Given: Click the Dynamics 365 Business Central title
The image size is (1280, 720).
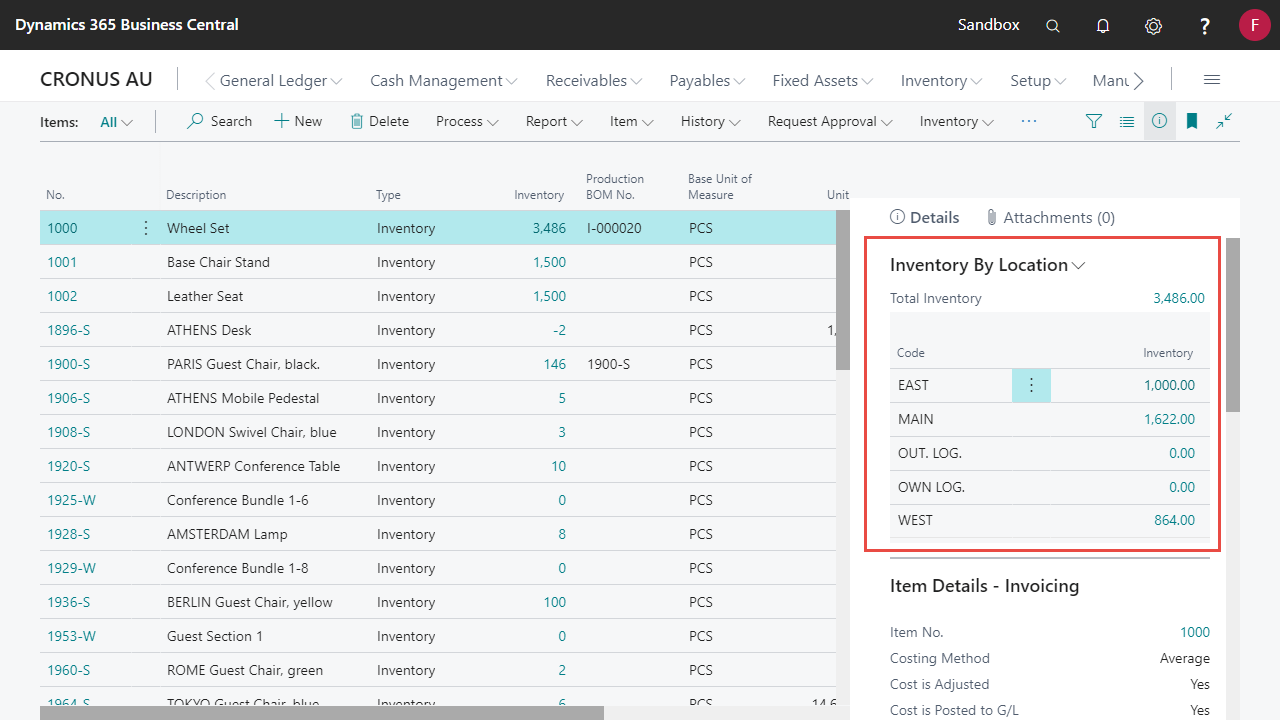Looking at the screenshot, I should (x=127, y=25).
